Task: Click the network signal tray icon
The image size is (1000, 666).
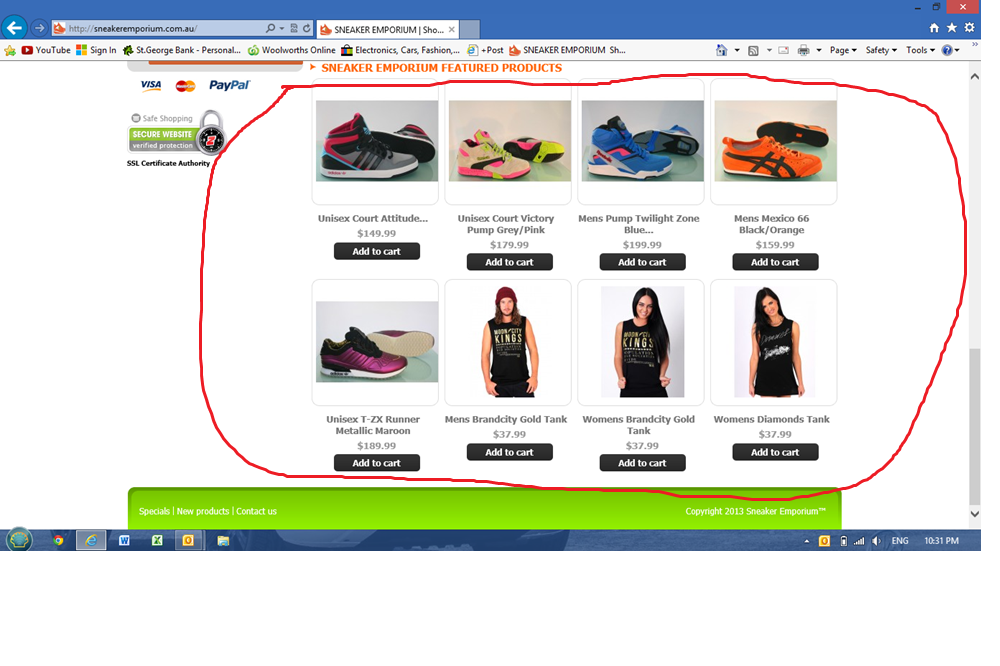Action: [x=860, y=541]
